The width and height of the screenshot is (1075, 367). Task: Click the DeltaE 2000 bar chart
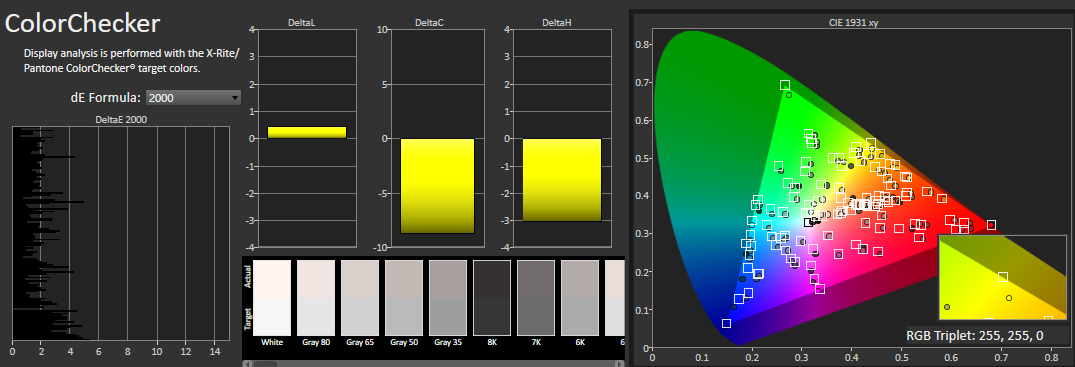tap(121, 232)
